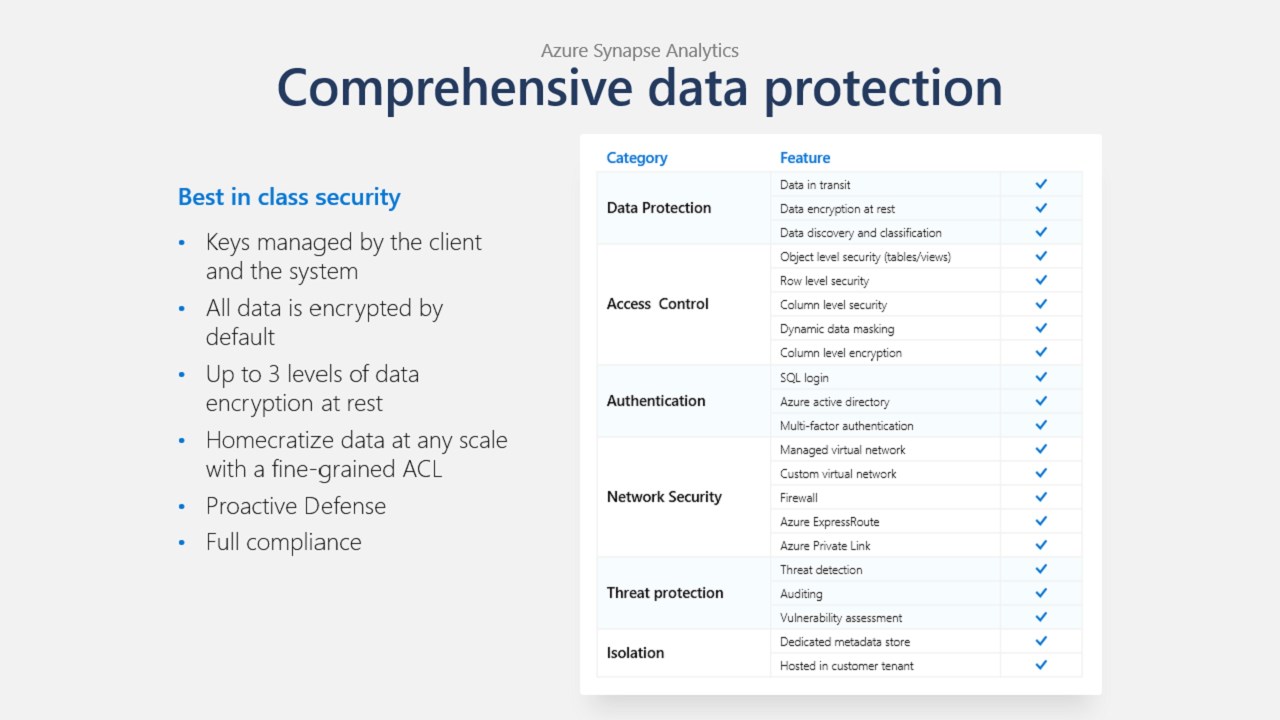Click the Hosted in customer tenant checkmark
The height and width of the screenshot is (720, 1280).
[x=1041, y=665]
